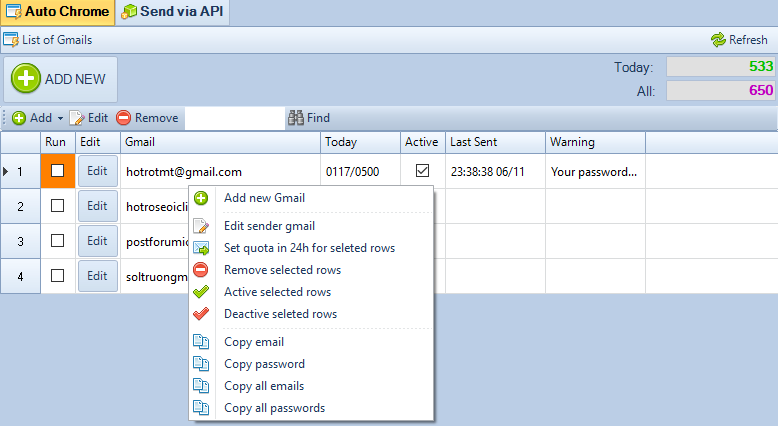Click the binoculars Find icon
Viewport: 778px width, 426px height.
pos(296,118)
